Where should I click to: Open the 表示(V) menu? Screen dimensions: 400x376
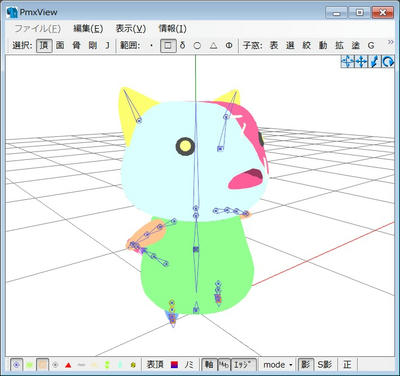[131, 29]
